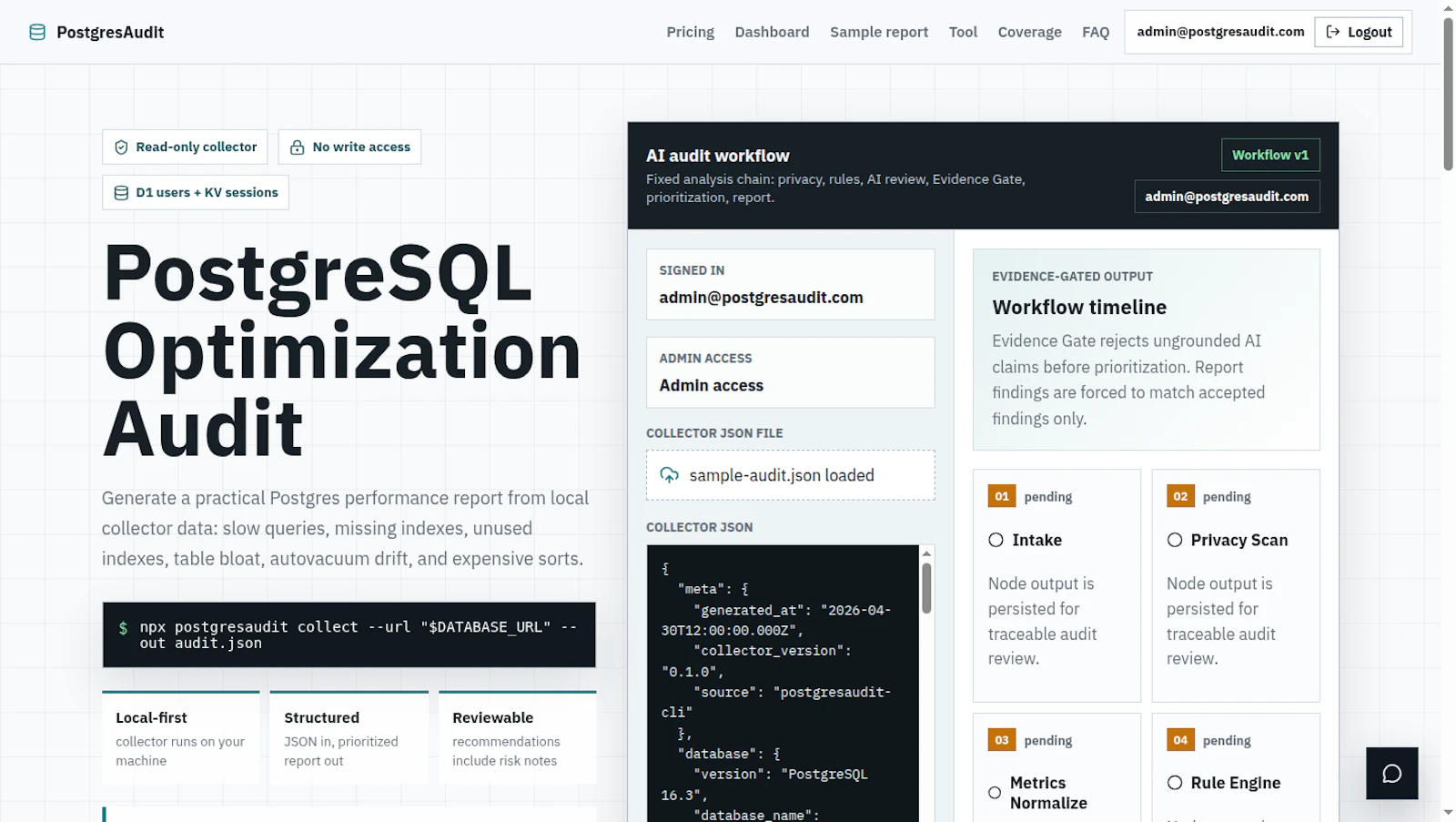Open the Coverage page
Screen dimensions: 1456x822
[1029, 32]
